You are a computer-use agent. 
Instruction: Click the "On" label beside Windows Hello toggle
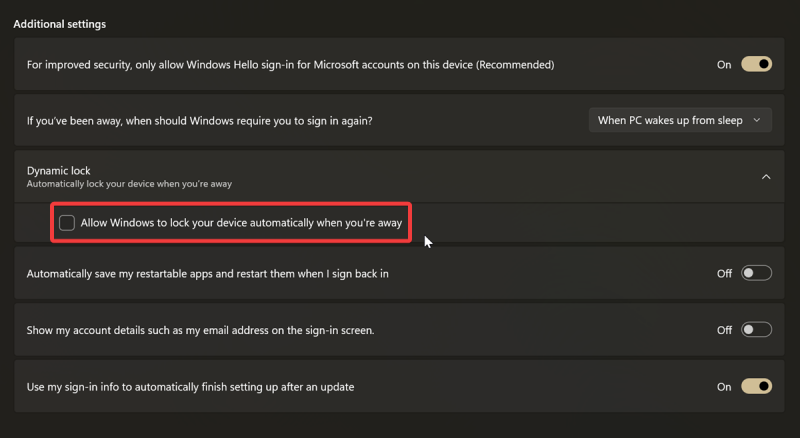pyautogui.click(x=724, y=64)
